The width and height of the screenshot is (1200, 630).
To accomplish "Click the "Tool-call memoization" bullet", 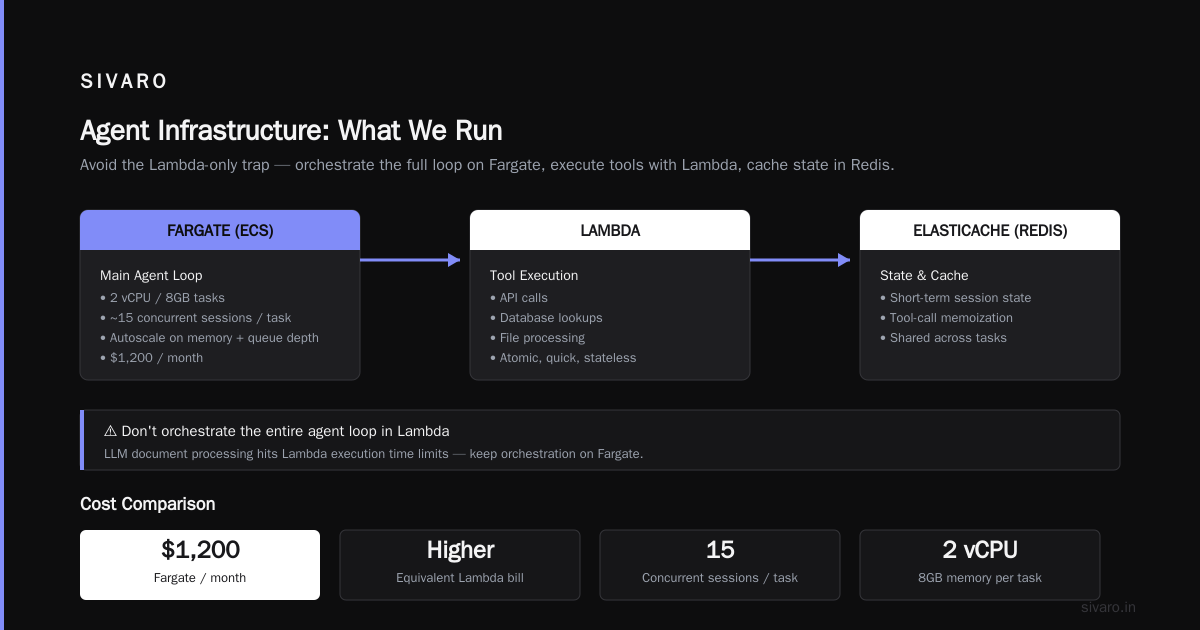I will tap(946, 318).
